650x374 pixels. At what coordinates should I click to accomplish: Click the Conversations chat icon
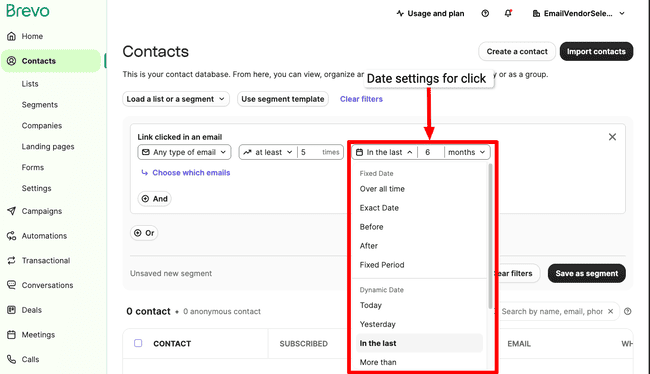click(x=11, y=285)
